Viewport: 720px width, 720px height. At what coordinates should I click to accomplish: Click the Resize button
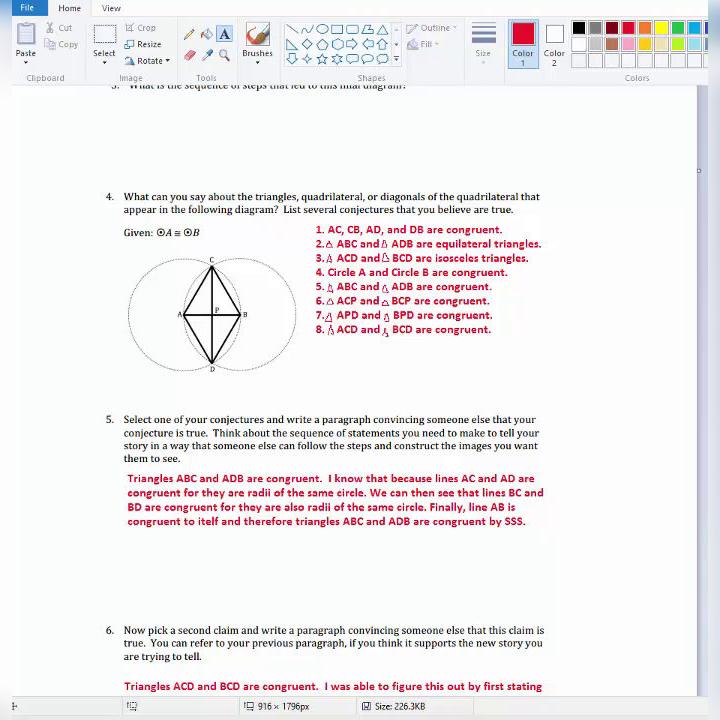tap(143, 44)
